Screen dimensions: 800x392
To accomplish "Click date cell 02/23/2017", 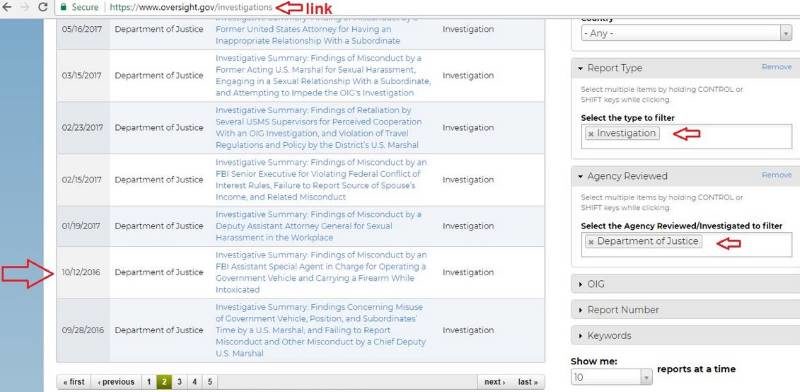I will (x=82, y=128).
